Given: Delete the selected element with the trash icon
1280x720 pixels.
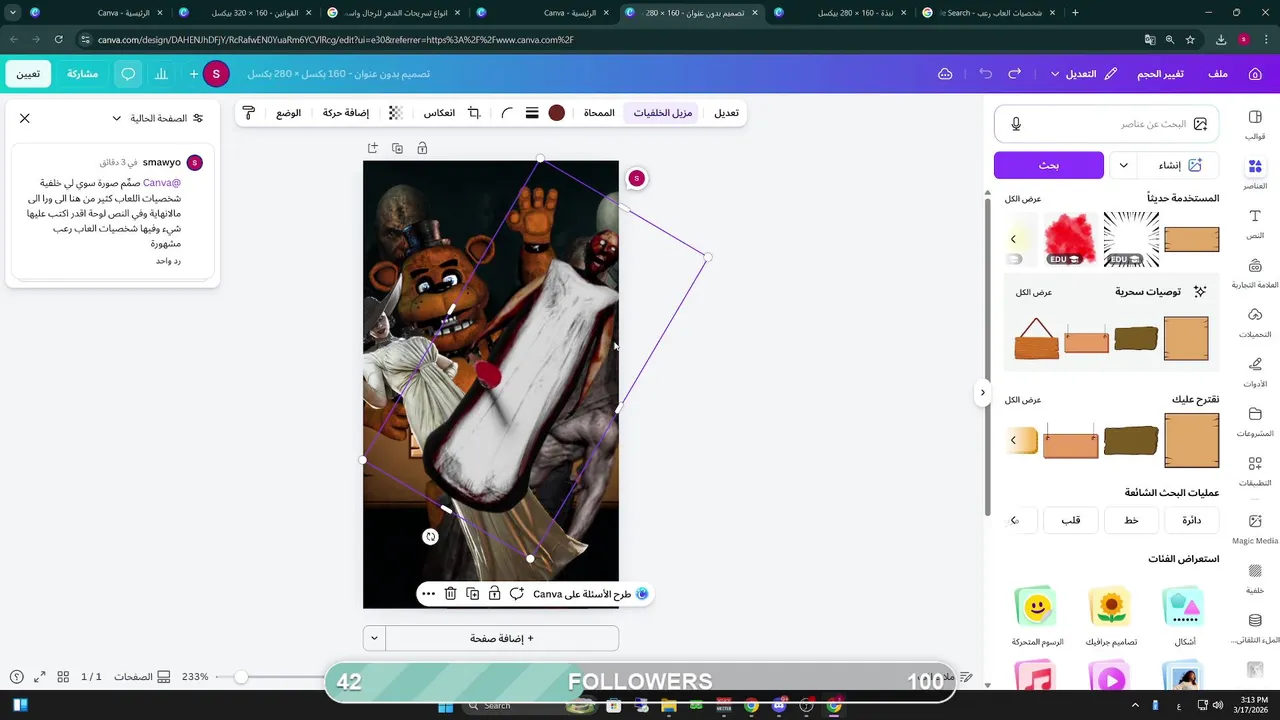Looking at the screenshot, I should coord(450,594).
